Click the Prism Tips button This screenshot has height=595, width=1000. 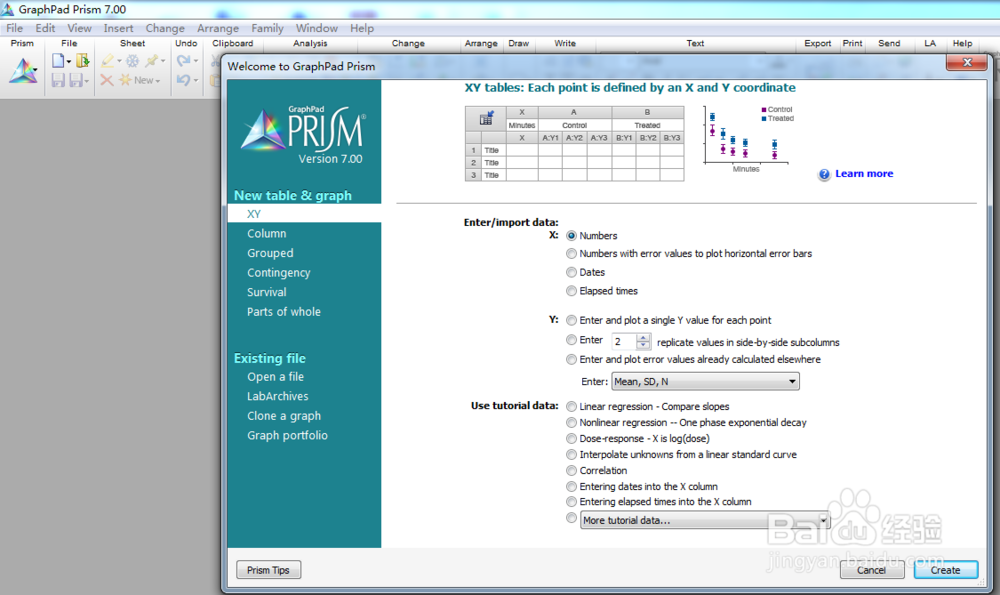(x=268, y=569)
